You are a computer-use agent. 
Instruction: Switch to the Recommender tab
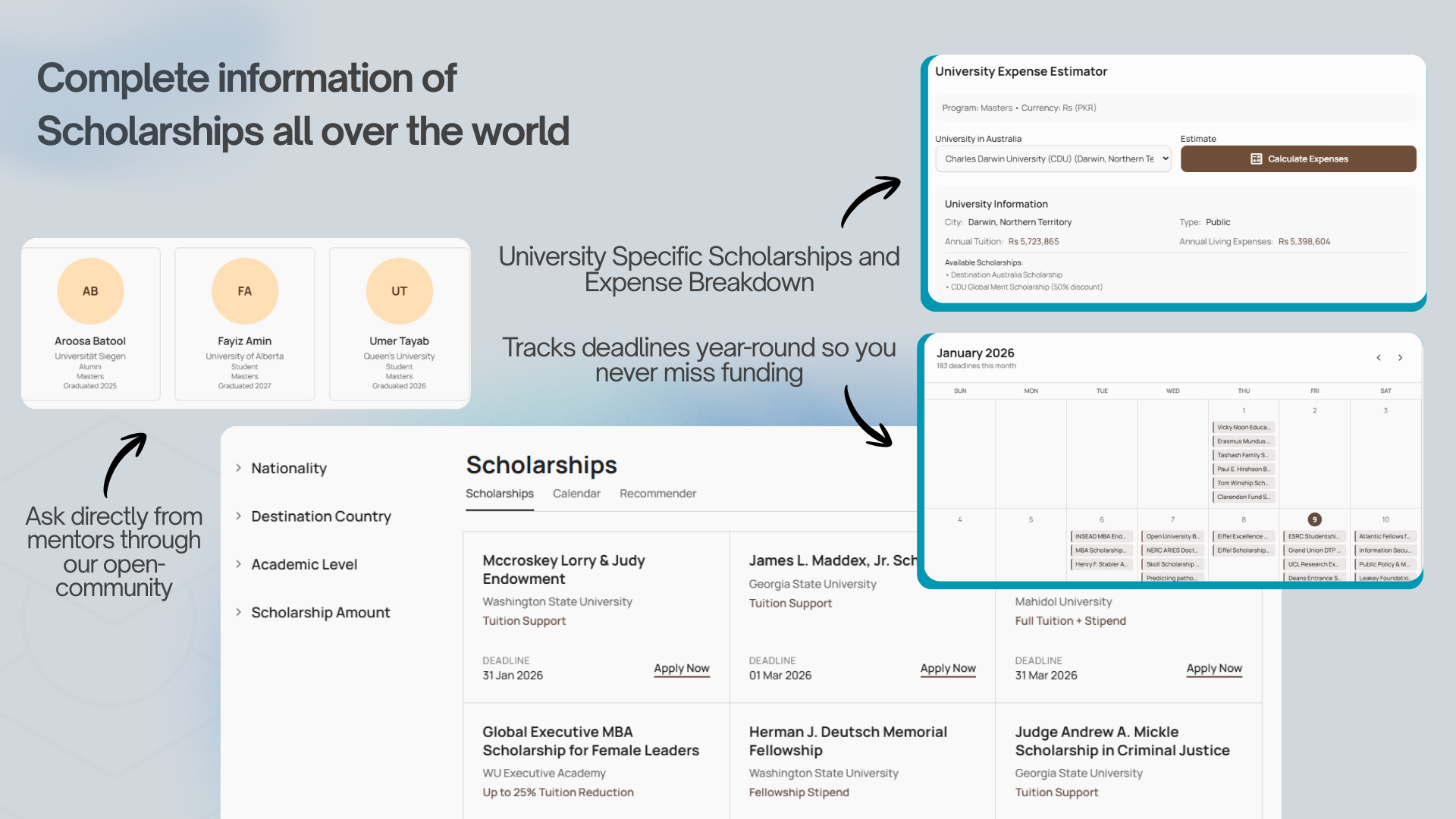(657, 494)
